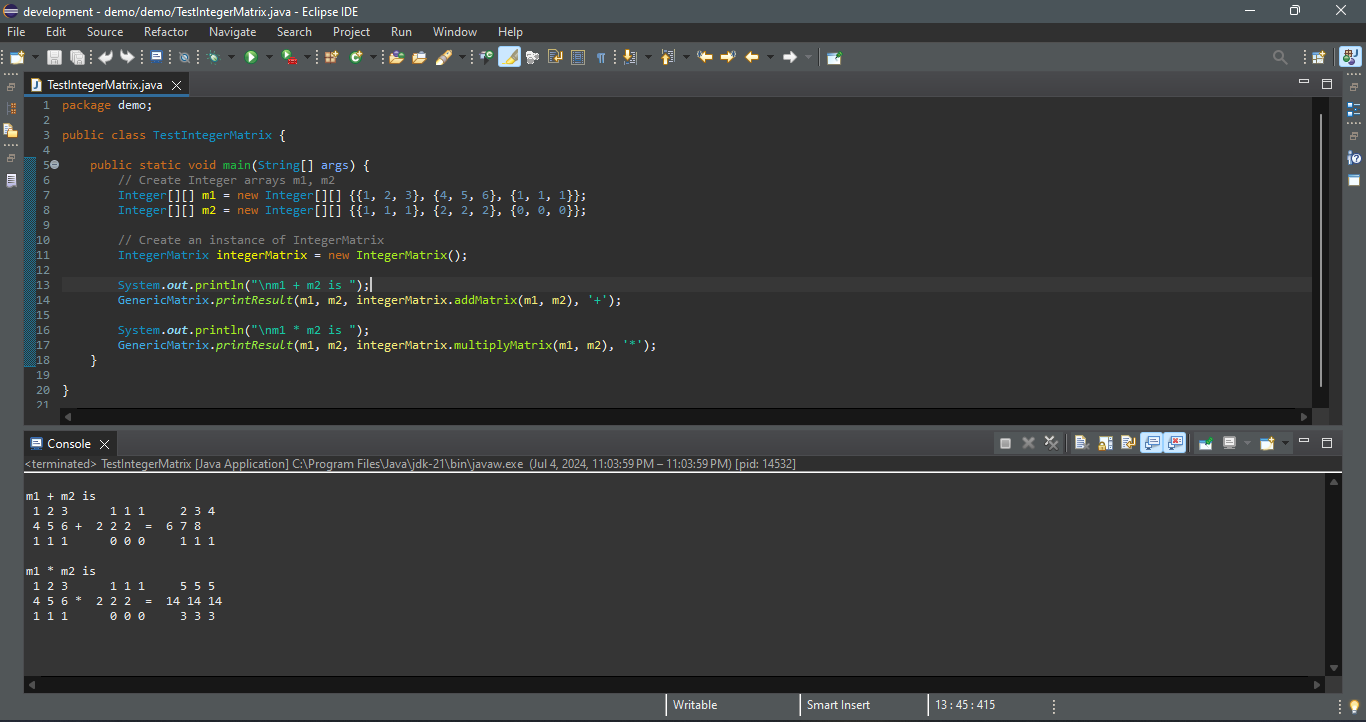The height and width of the screenshot is (722, 1366).
Task: Open the Run configurations dropdown arrow
Action: [x=269, y=57]
